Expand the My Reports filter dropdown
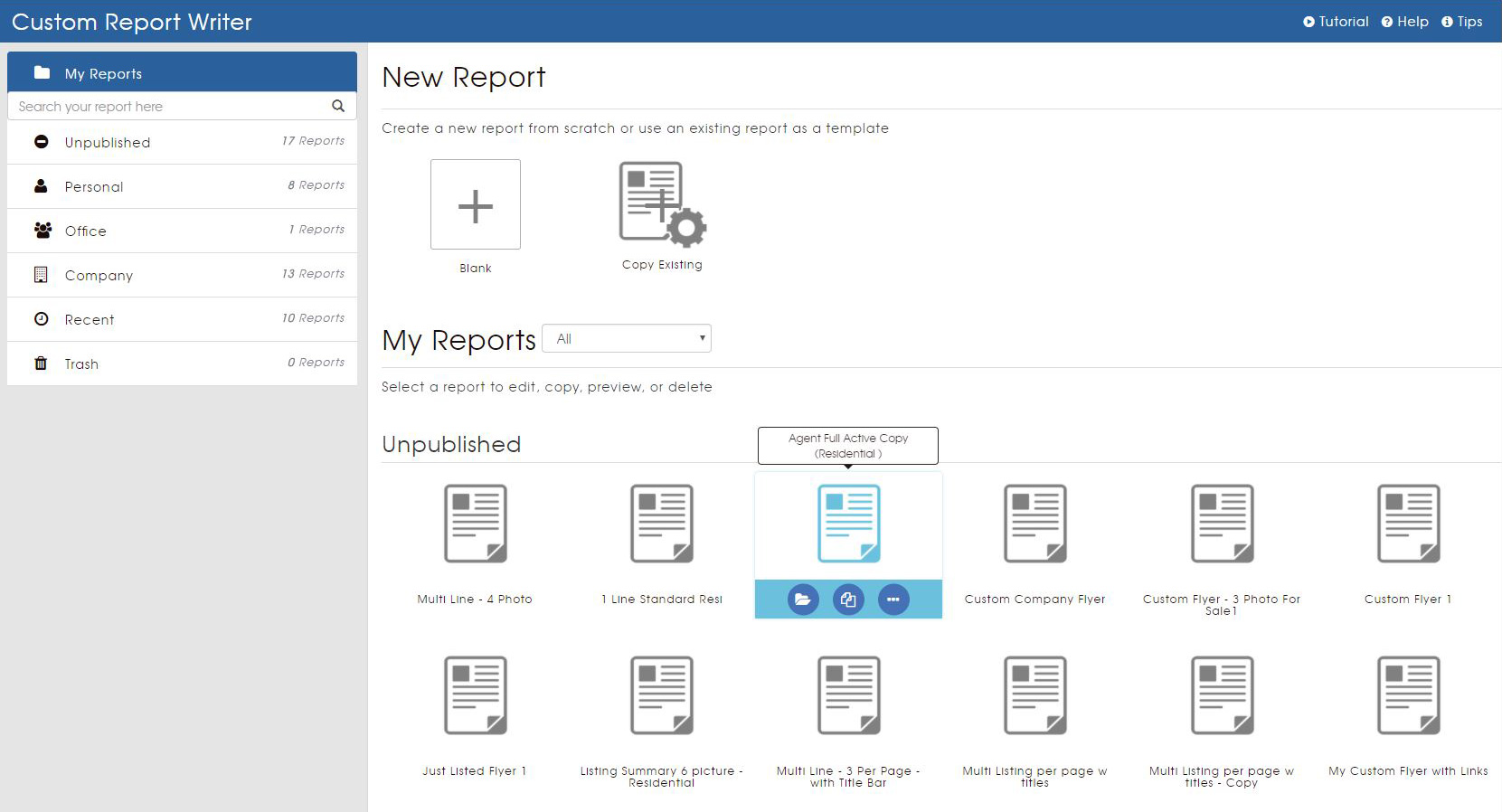The height and width of the screenshot is (812, 1502). click(627, 338)
